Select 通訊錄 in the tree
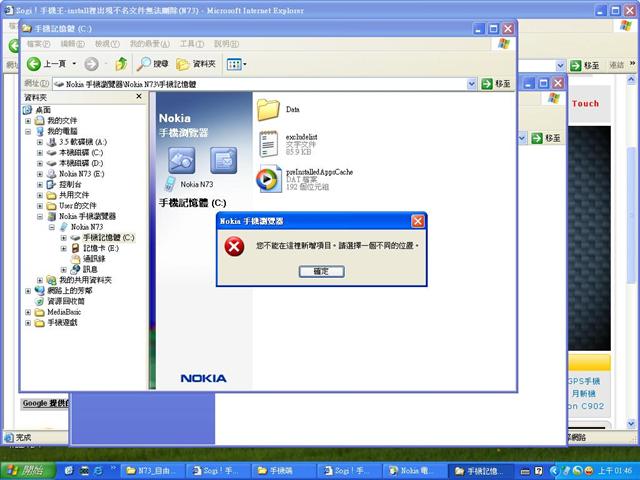The width and height of the screenshot is (640, 480). click(x=94, y=259)
